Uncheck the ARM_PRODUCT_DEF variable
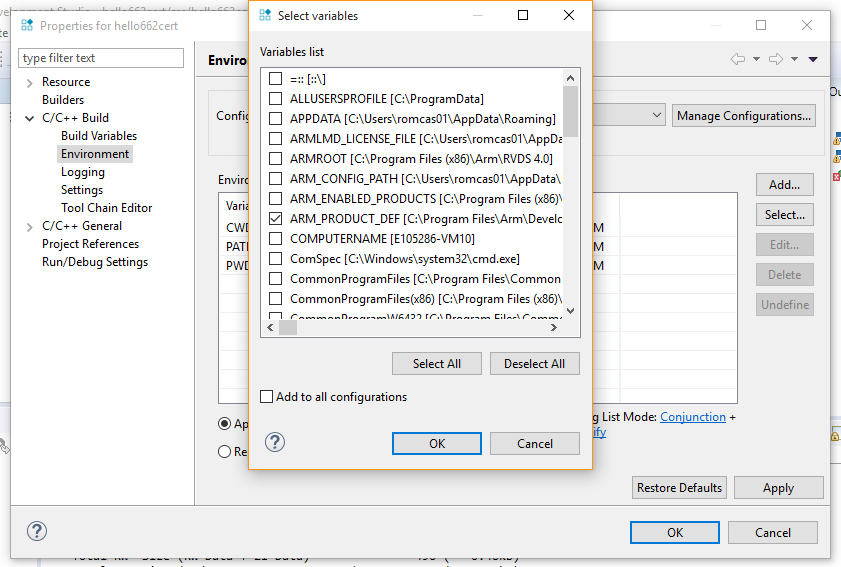 click(275, 219)
